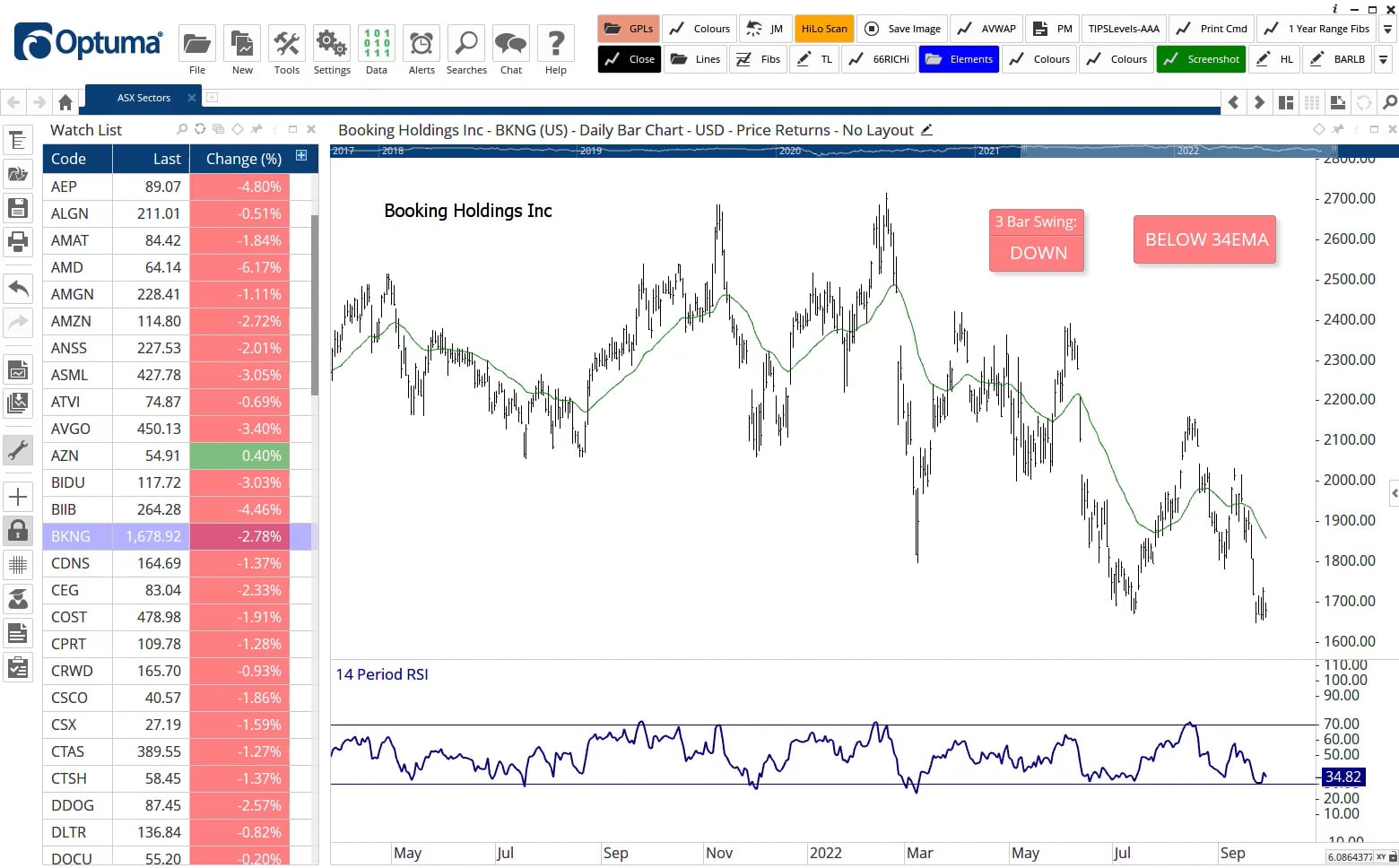Open the Tools menu icon
The image size is (1399, 868).
point(287,43)
